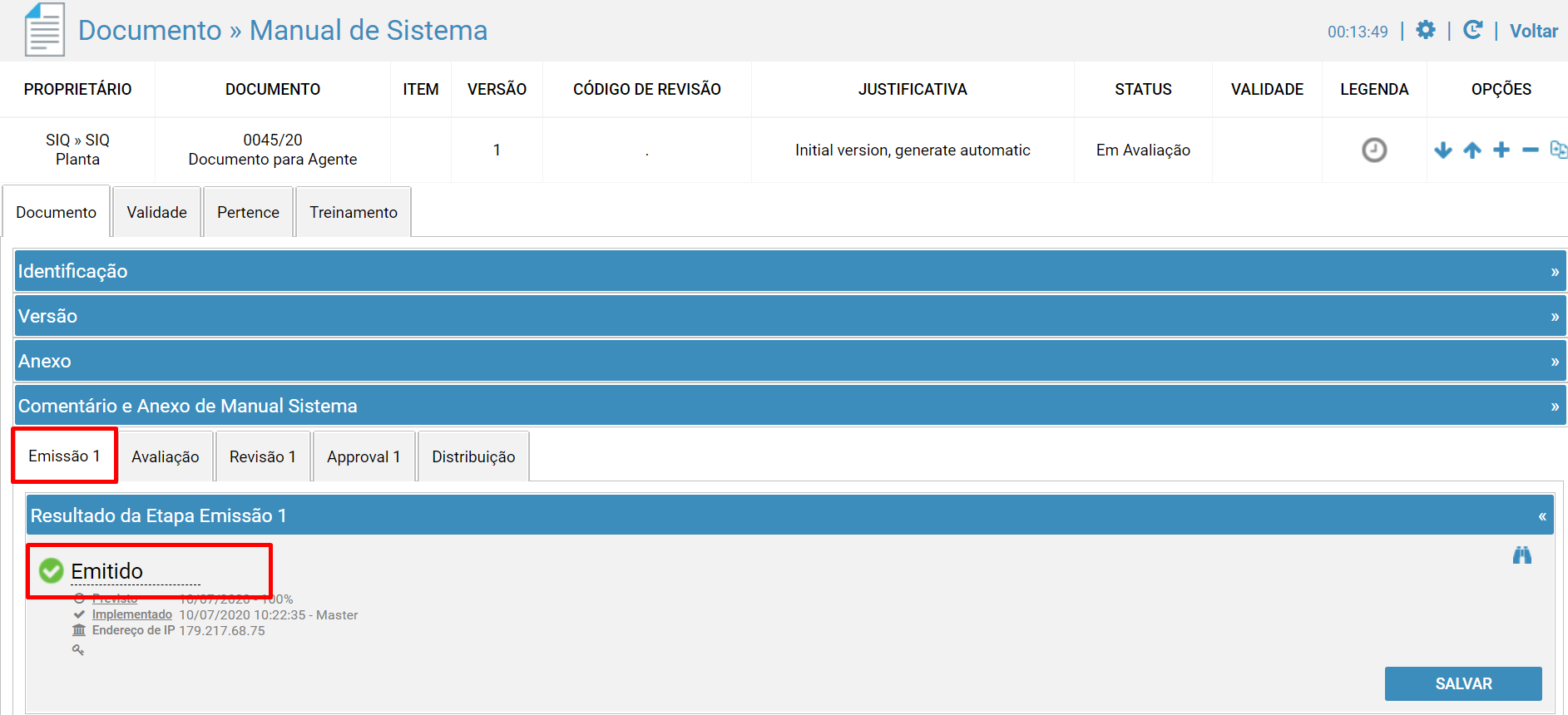This screenshot has height=715, width=1568.
Task: Click the green check Emitido status icon
Action: pos(52,570)
